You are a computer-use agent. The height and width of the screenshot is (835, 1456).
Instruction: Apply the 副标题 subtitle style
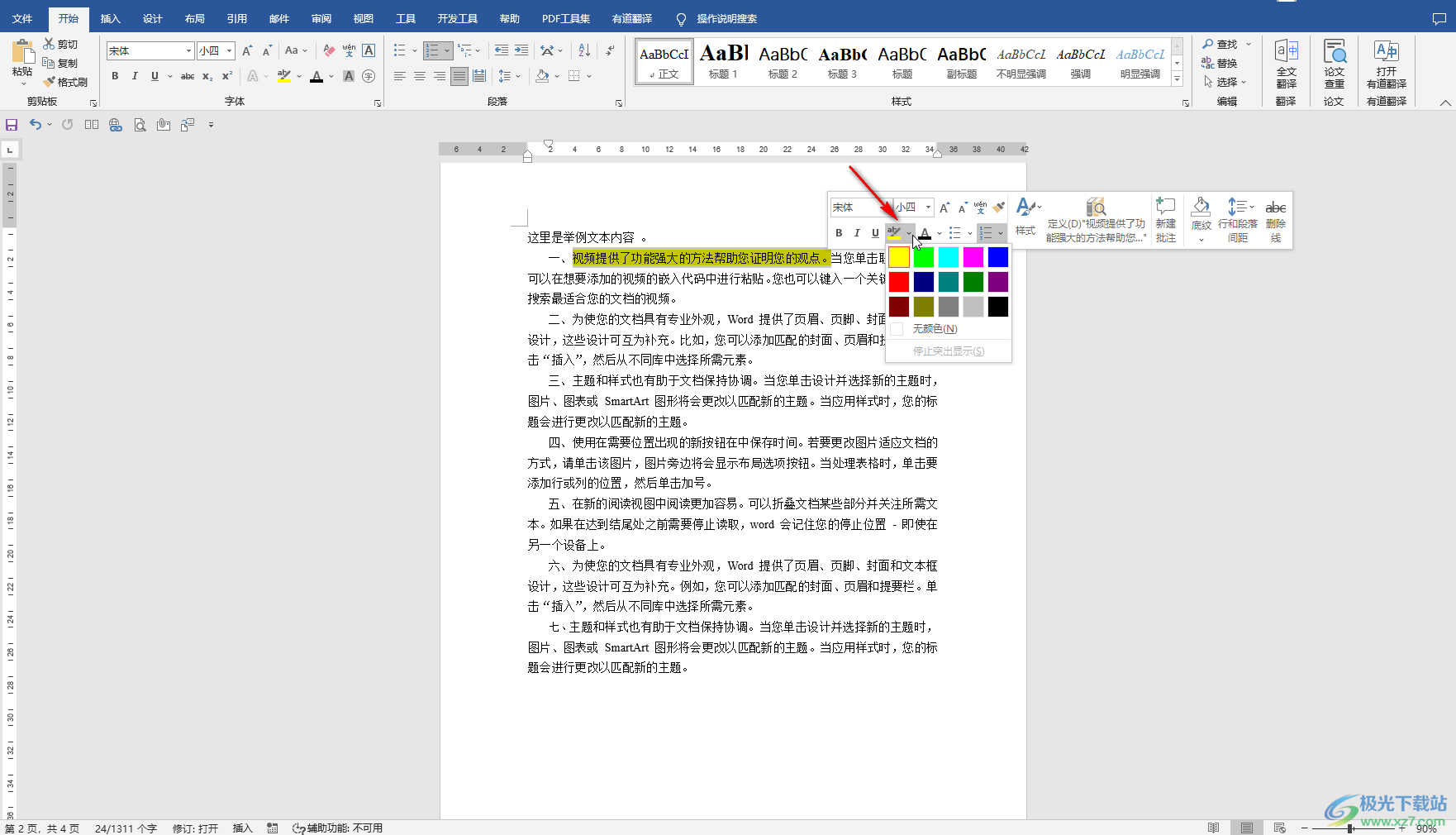click(961, 61)
